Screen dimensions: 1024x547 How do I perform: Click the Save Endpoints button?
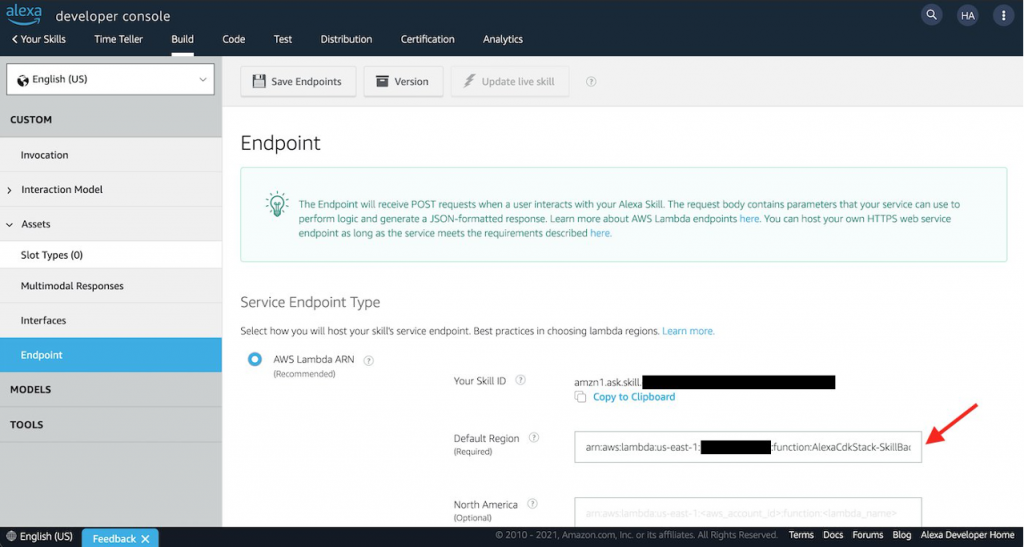click(298, 82)
